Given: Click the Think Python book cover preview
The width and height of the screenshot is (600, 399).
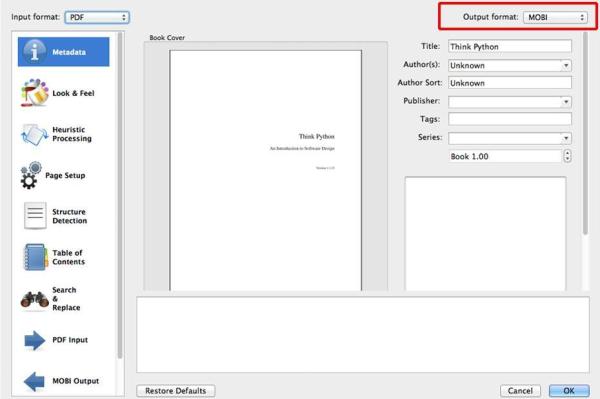Looking at the screenshot, I should (266, 170).
